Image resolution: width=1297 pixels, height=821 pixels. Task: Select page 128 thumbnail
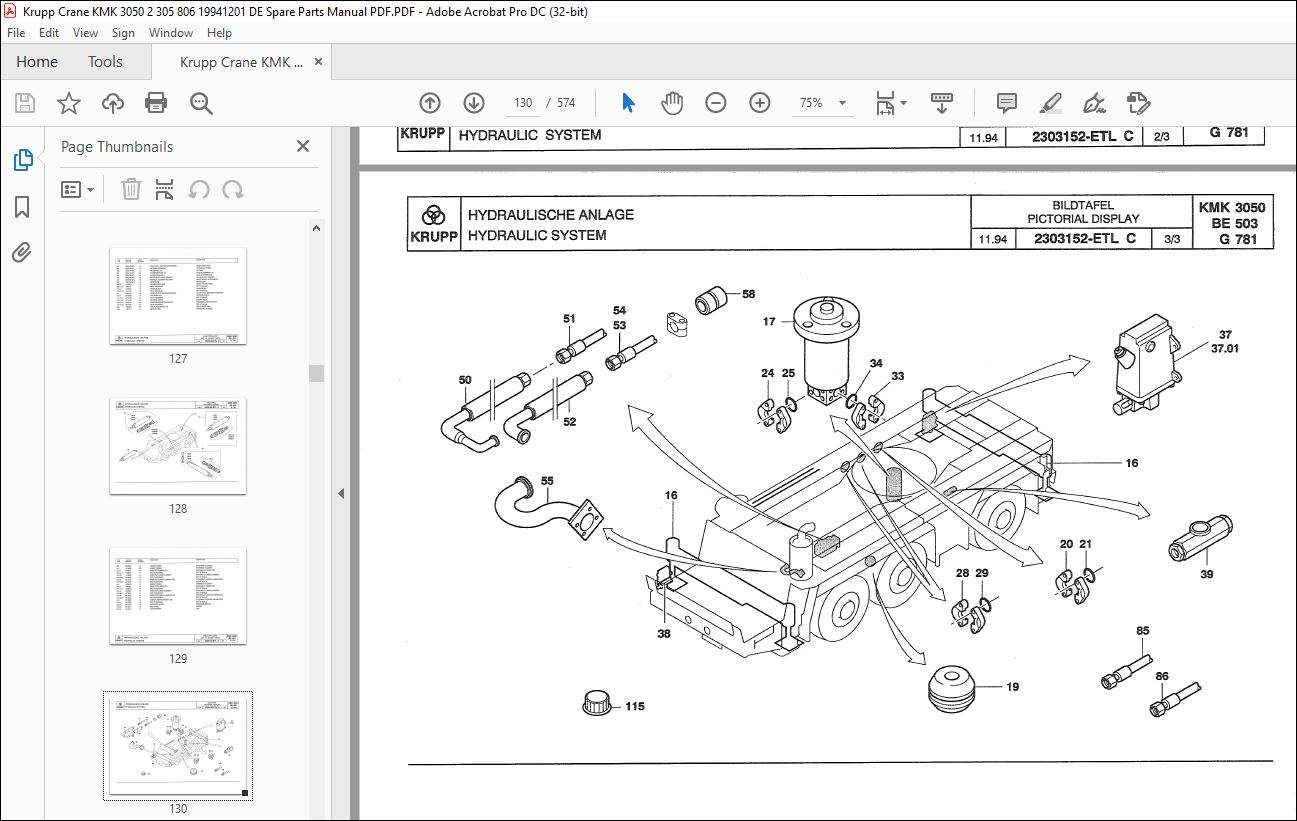[x=178, y=446]
